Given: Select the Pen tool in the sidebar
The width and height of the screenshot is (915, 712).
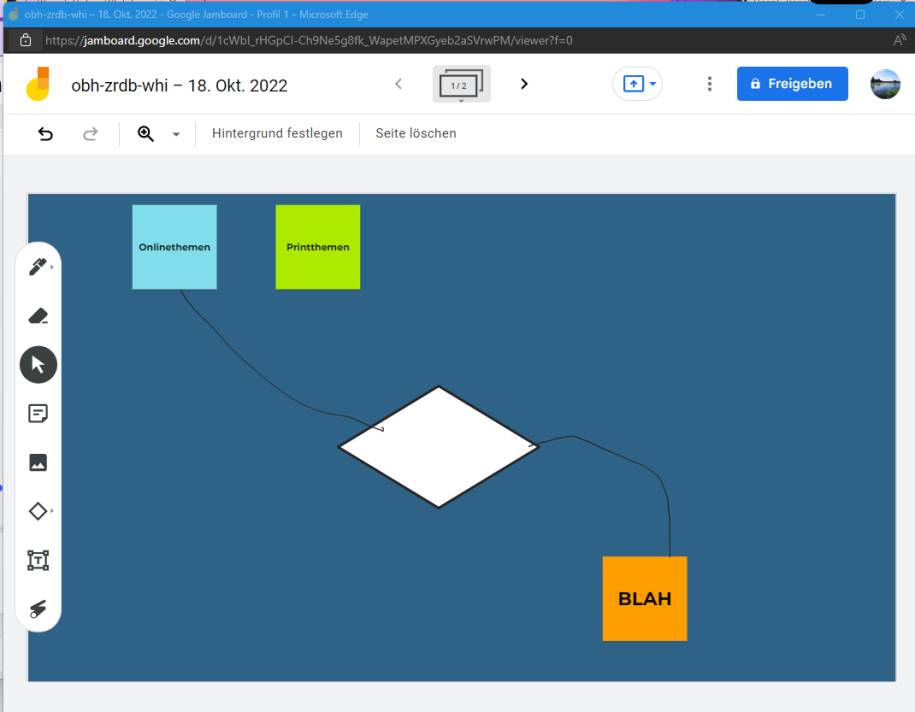Looking at the screenshot, I should 37,266.
